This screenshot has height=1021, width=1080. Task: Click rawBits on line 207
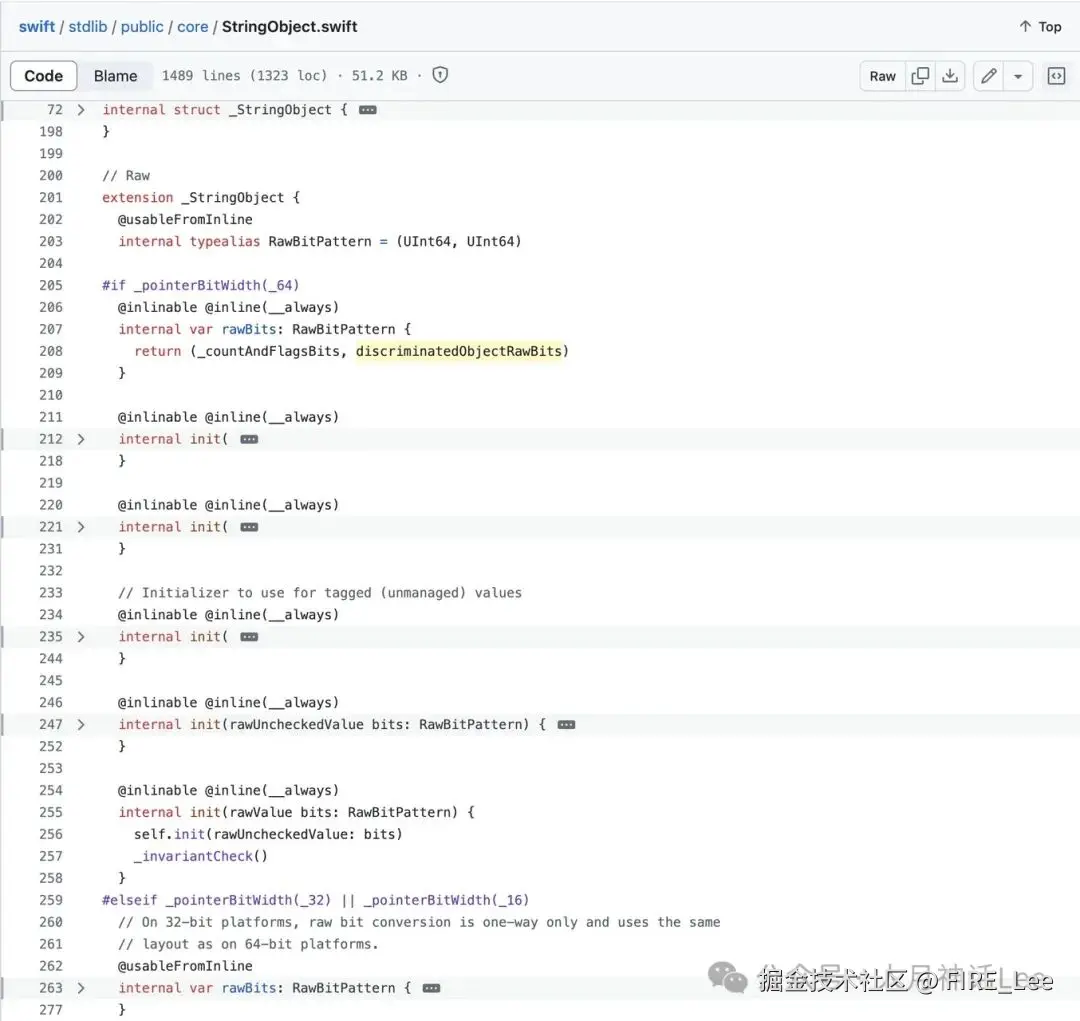click(249, 329)
